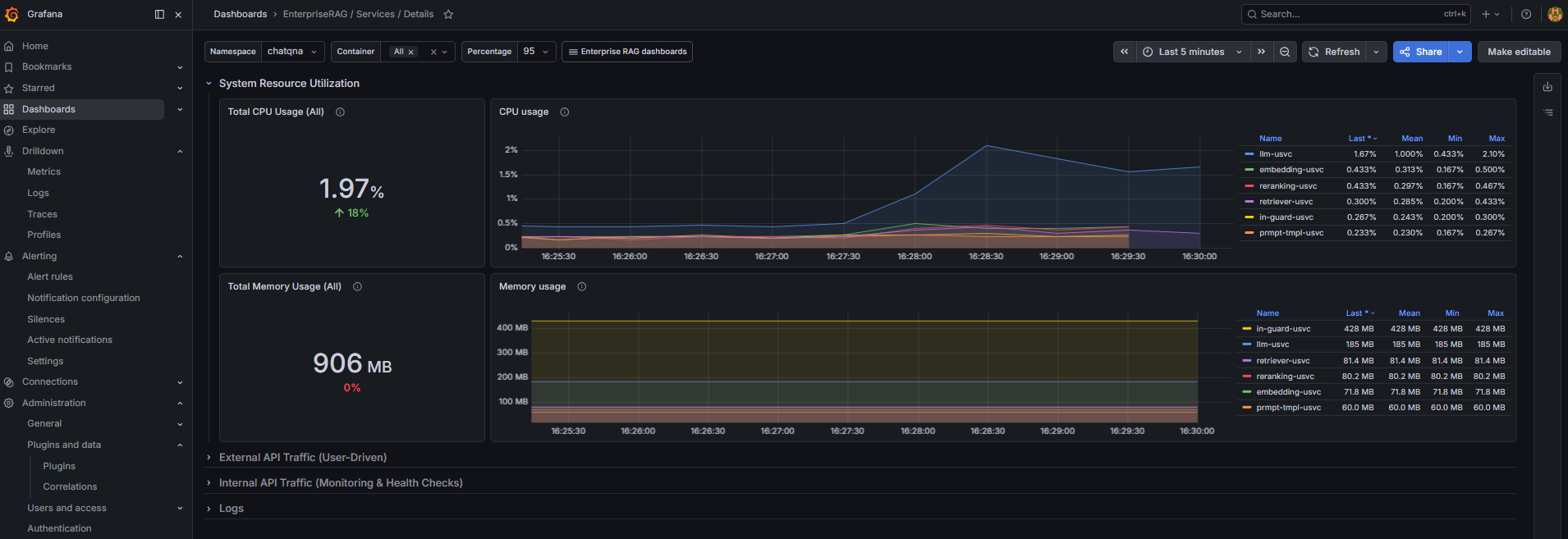The height and width of the screenshot is (539, 1568).
Task: Toggle in-guard-usvc series in CPU legend
Action: click(x=1286, y=217)
